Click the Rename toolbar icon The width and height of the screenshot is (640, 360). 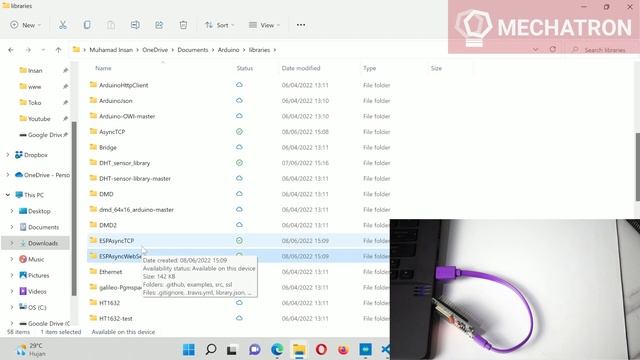coord(135,25)
